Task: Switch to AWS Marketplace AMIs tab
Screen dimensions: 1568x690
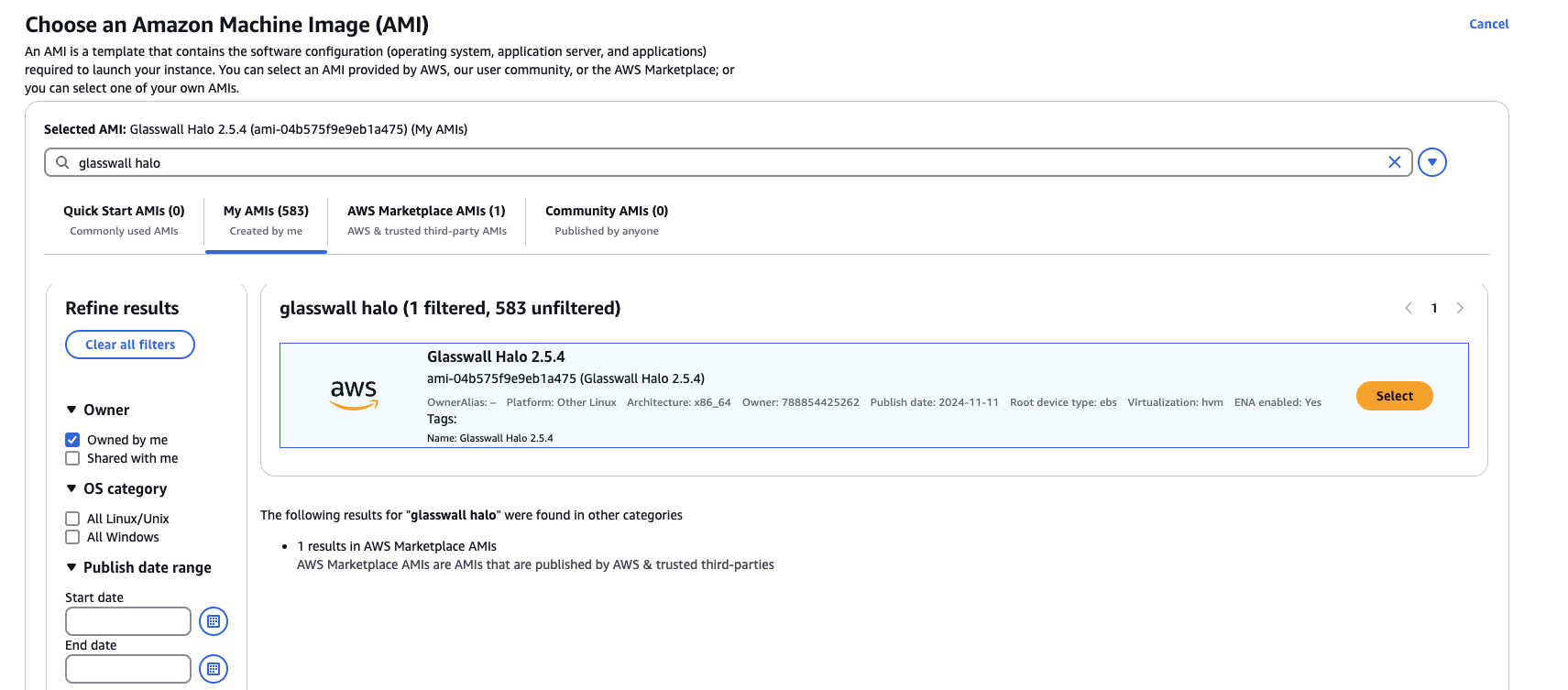Action: point(426,220)
